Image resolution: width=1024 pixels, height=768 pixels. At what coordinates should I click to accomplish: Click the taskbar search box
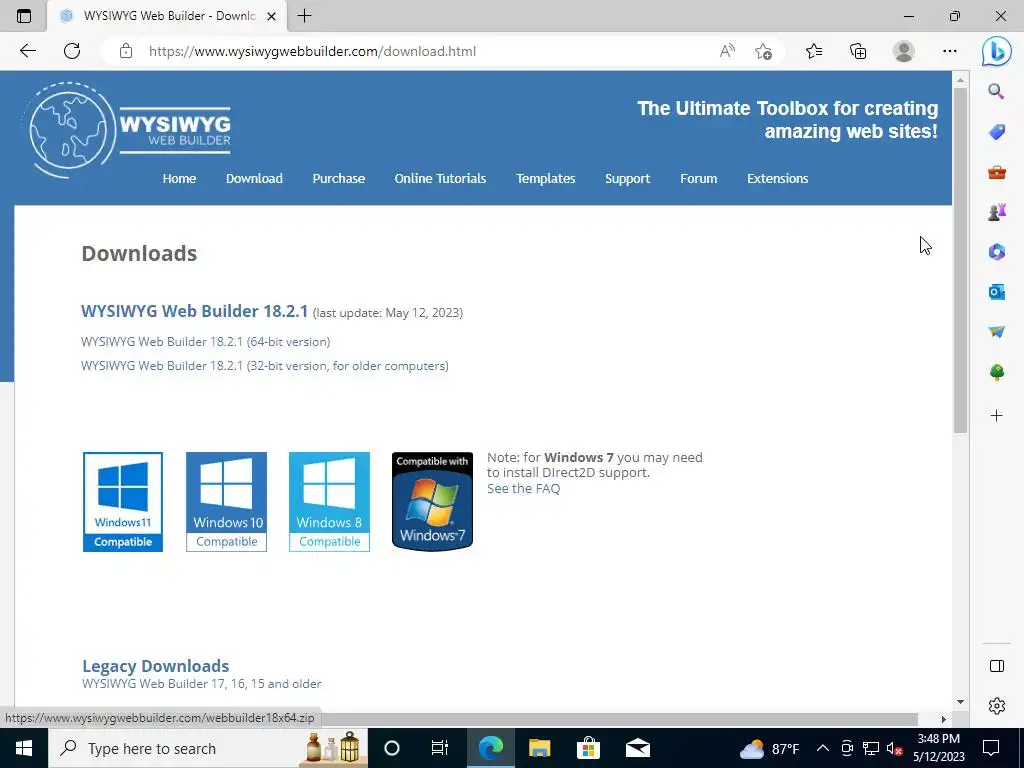[208, 748]
